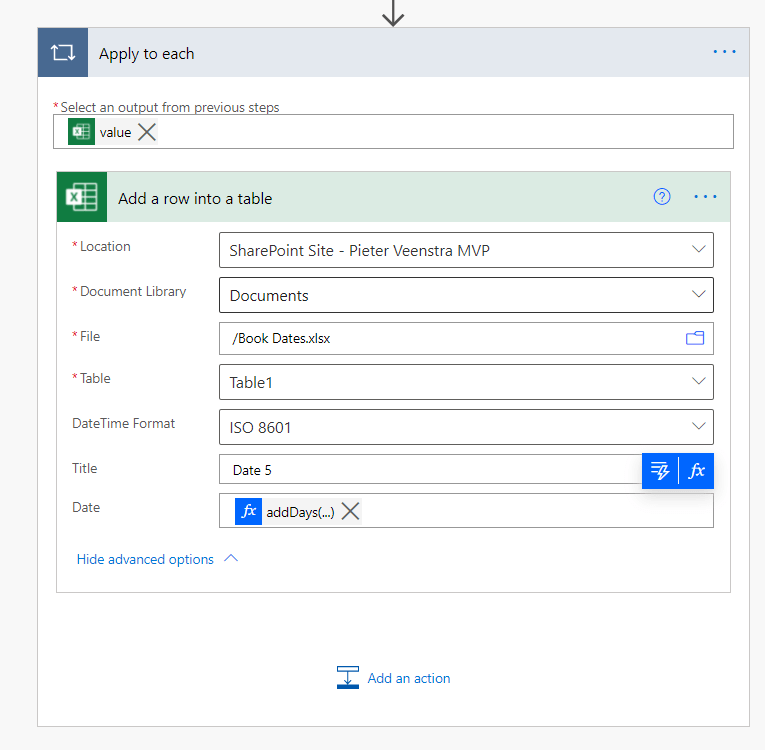Collapse advanced options chevron
This screenshot has width=765, height=750.
pos(231,558)
